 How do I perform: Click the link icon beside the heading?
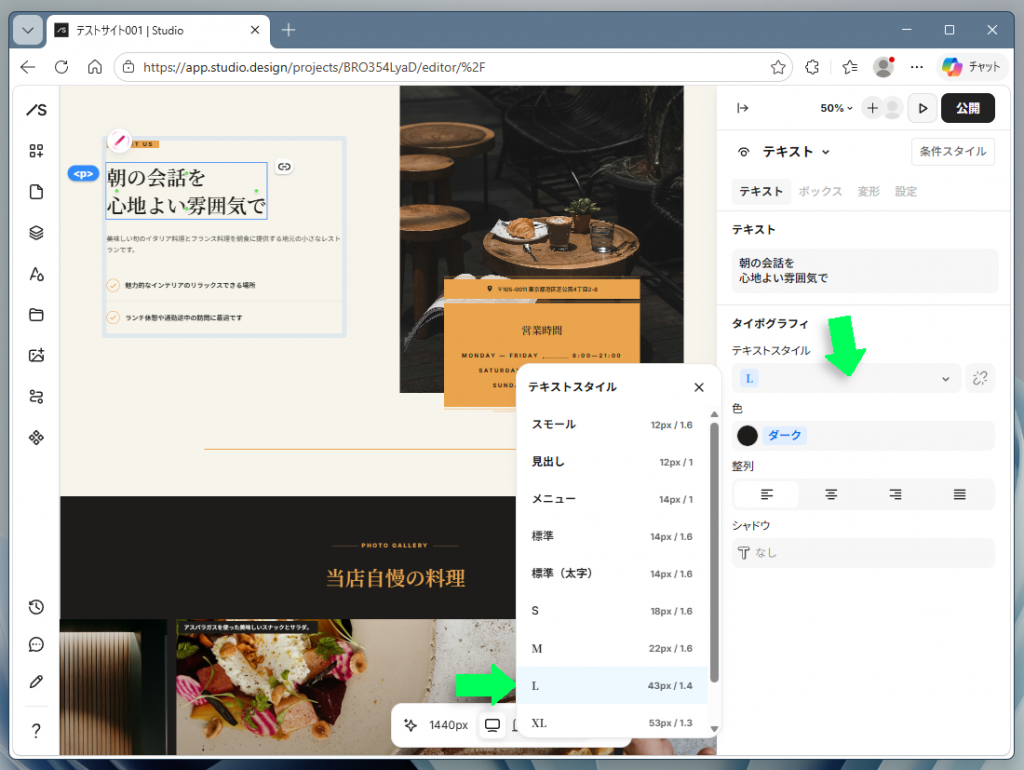pyautogui.click(x=284, y=167)
